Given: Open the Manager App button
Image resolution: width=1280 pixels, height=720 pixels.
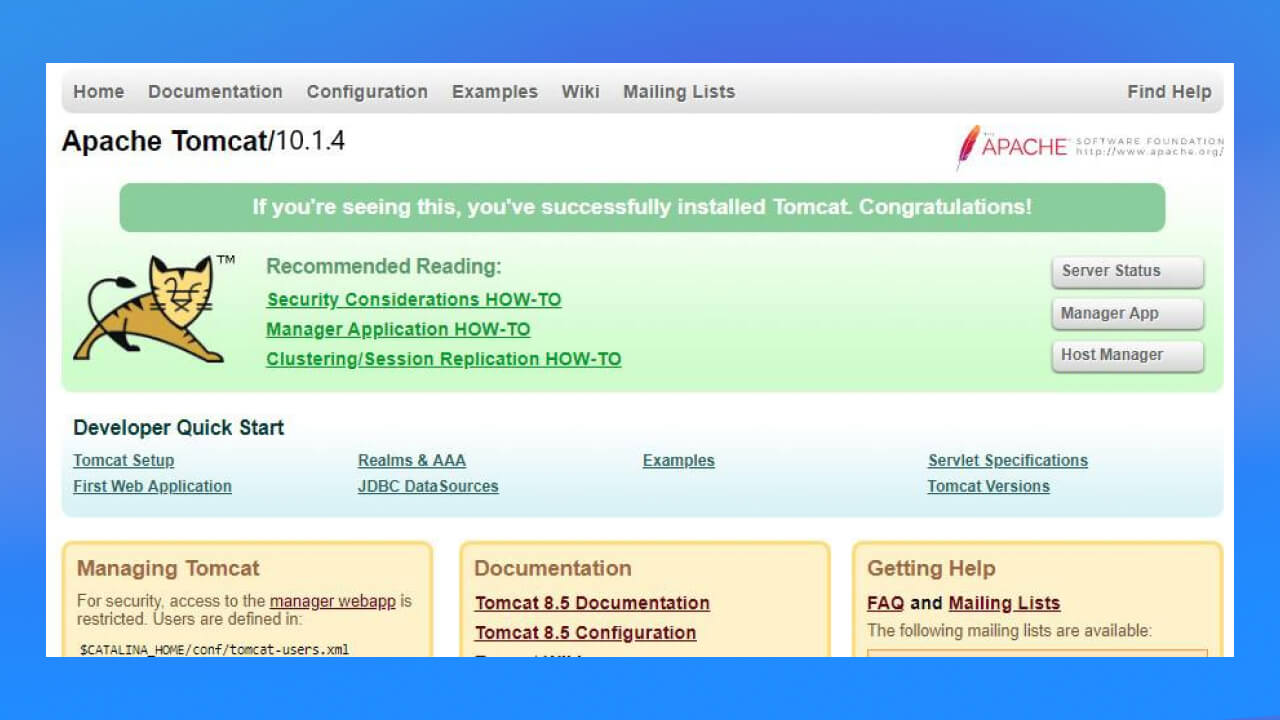Looking at the screenshot, I should [1127, 313].
